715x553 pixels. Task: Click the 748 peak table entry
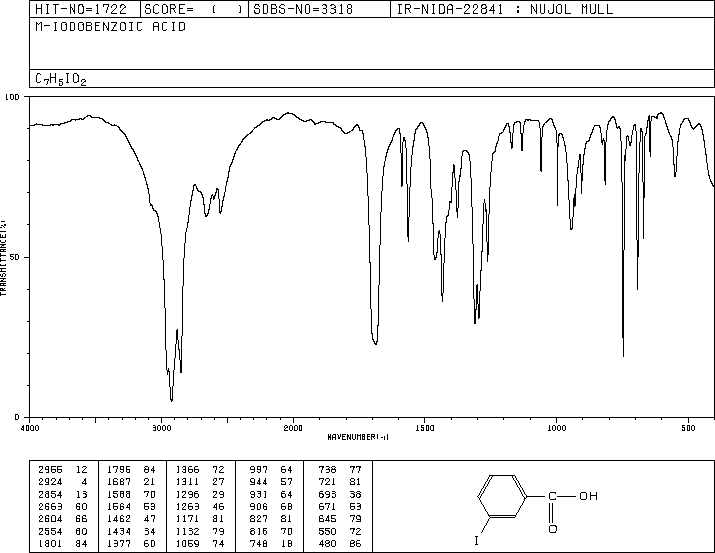[x=269, y=543]
